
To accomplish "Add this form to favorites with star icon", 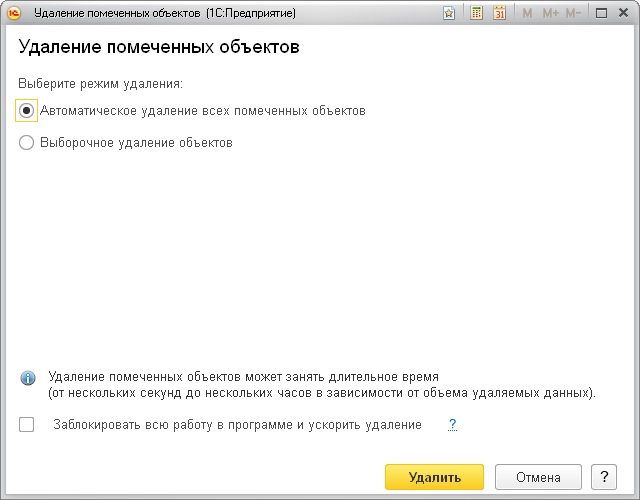I will (449, 13).
